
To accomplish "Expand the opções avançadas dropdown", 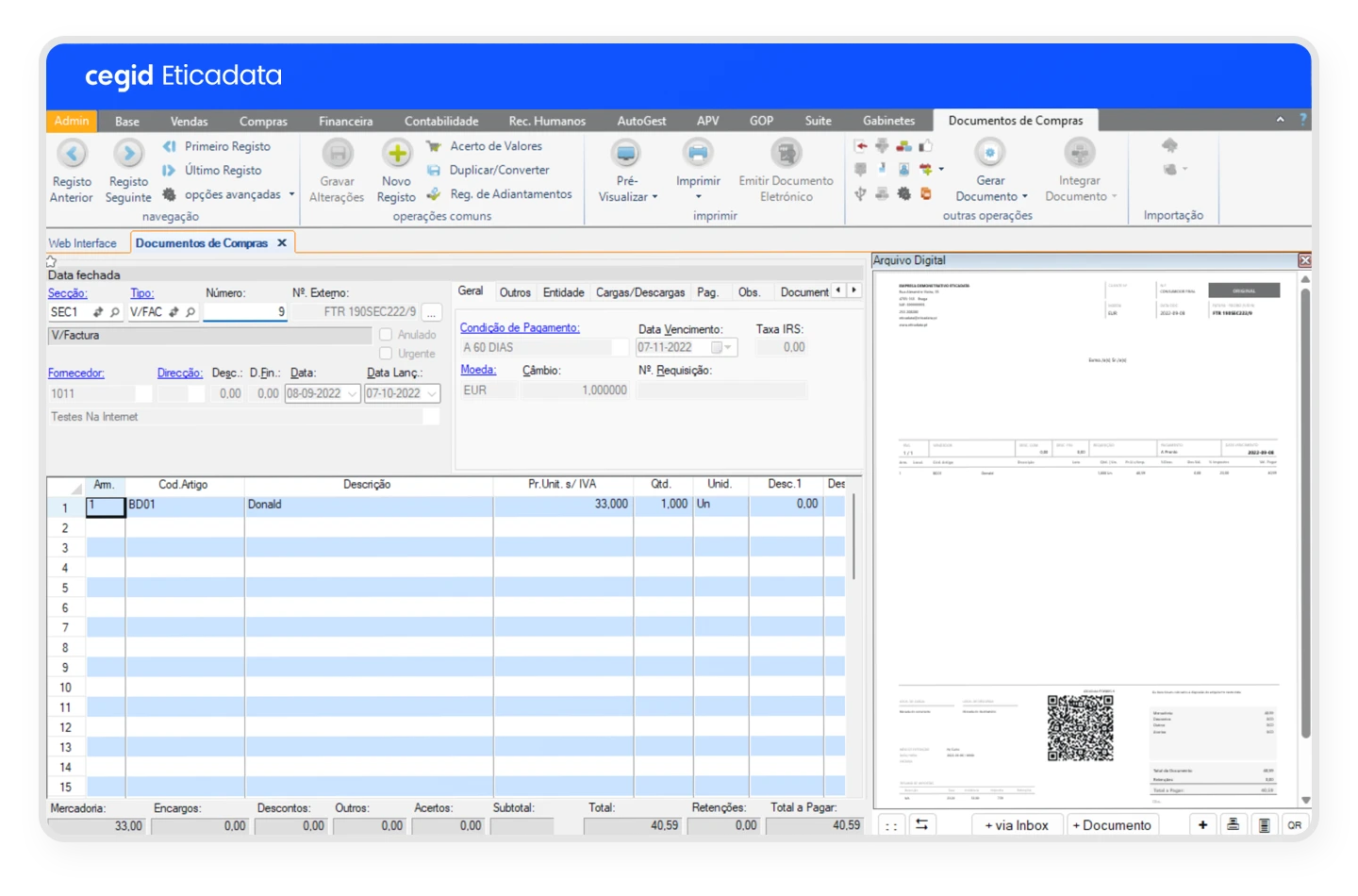I will tap(292, 194).
